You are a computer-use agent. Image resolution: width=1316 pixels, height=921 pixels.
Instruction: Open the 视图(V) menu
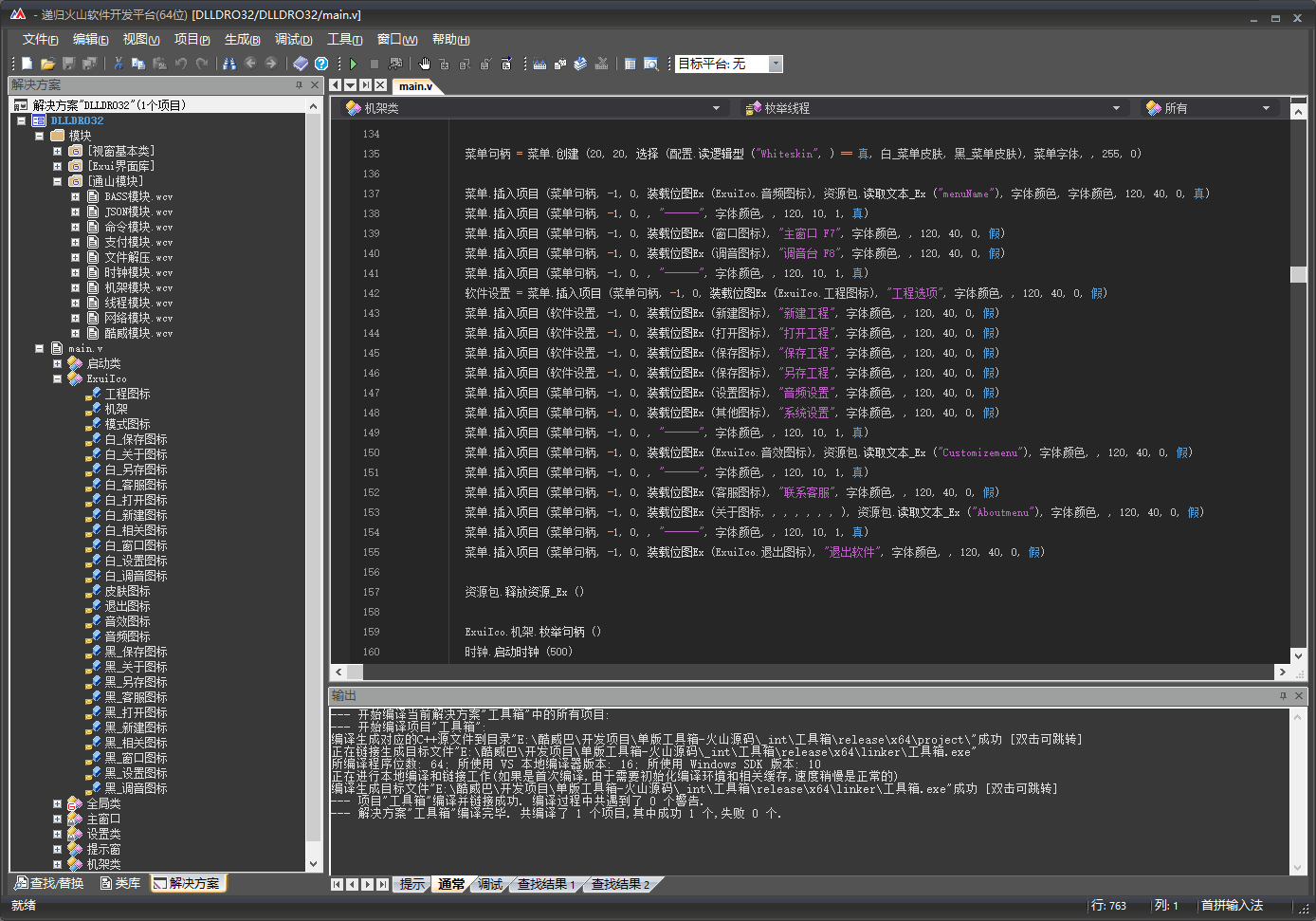point(140,39)
